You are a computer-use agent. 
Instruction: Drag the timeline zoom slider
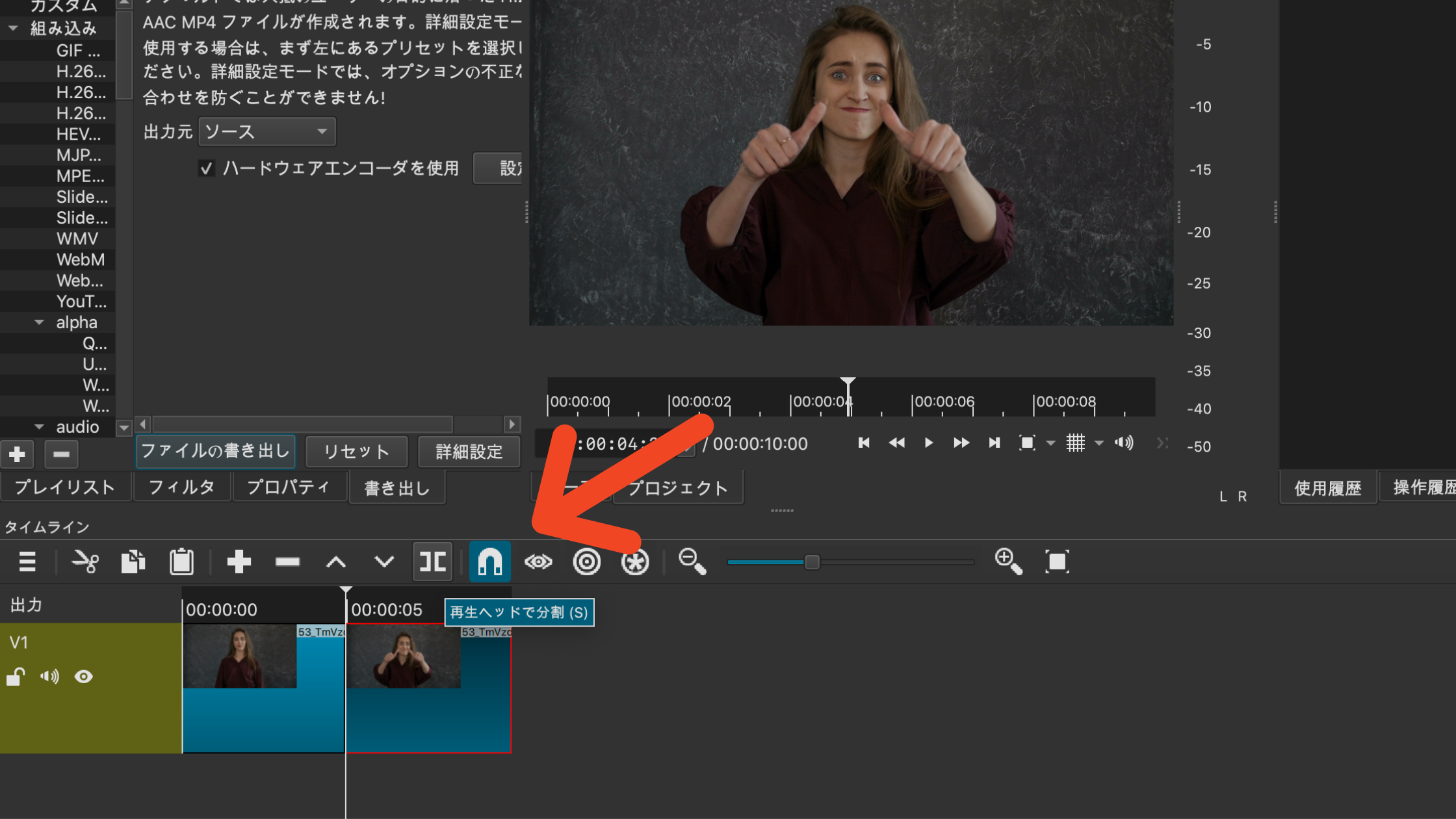[812, 562]
